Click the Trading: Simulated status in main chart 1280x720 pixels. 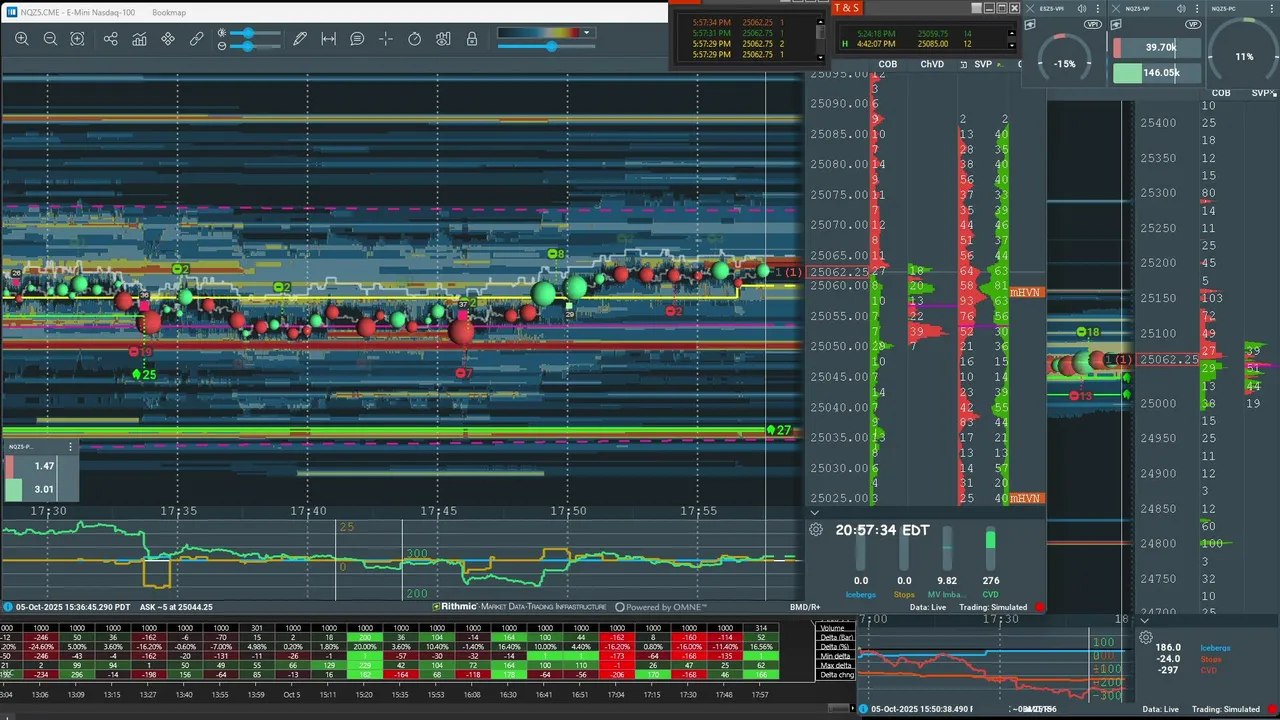click(x=993, y=607)
